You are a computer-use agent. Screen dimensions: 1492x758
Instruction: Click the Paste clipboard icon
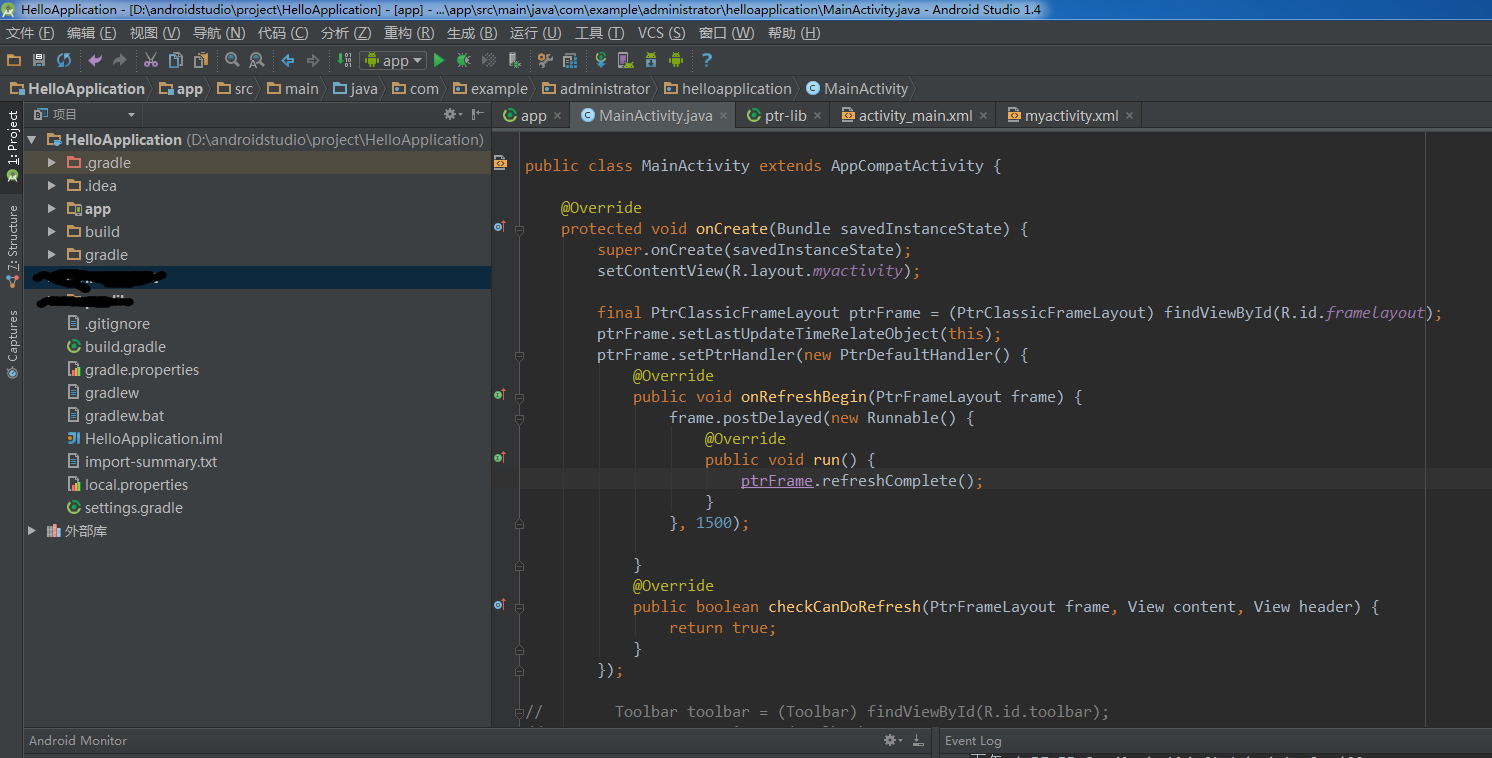pos(201,61)
